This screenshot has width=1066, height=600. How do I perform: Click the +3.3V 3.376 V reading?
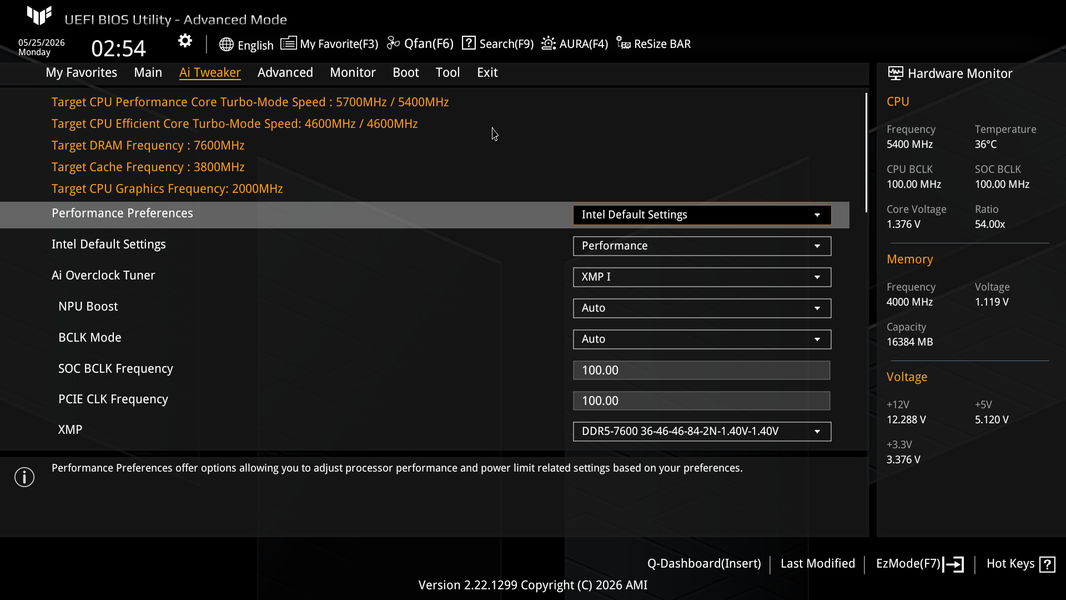coord(904,460)
